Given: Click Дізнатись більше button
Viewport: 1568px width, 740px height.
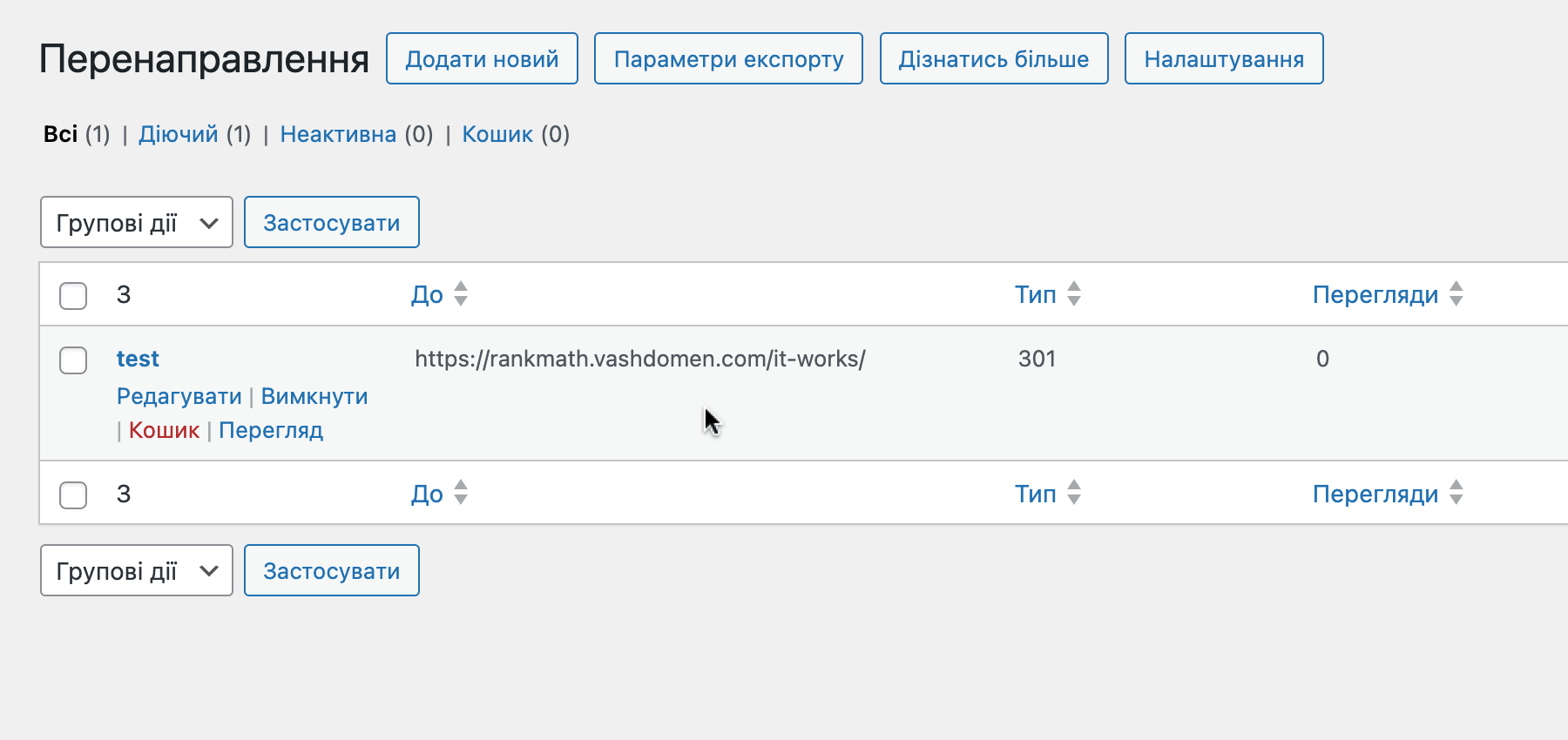Looking at the screenshot, I should point(994,58).
